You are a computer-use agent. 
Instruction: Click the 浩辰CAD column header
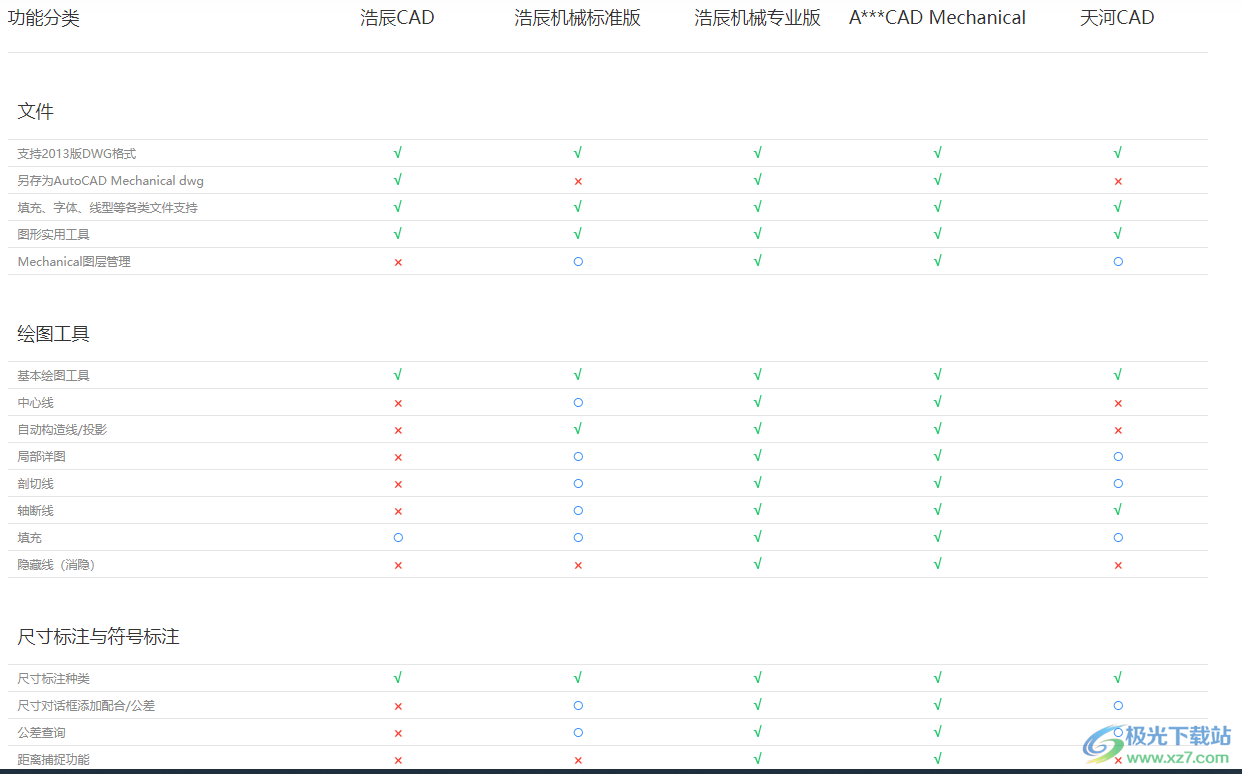coord(398,18)
